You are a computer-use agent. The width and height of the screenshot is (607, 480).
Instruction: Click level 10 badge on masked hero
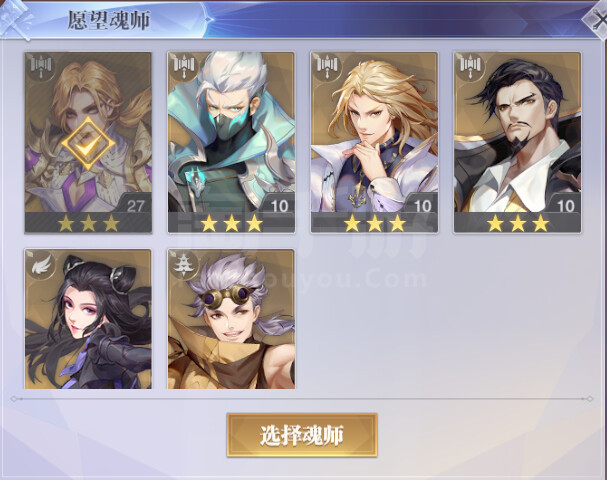[x=279, y=205]
